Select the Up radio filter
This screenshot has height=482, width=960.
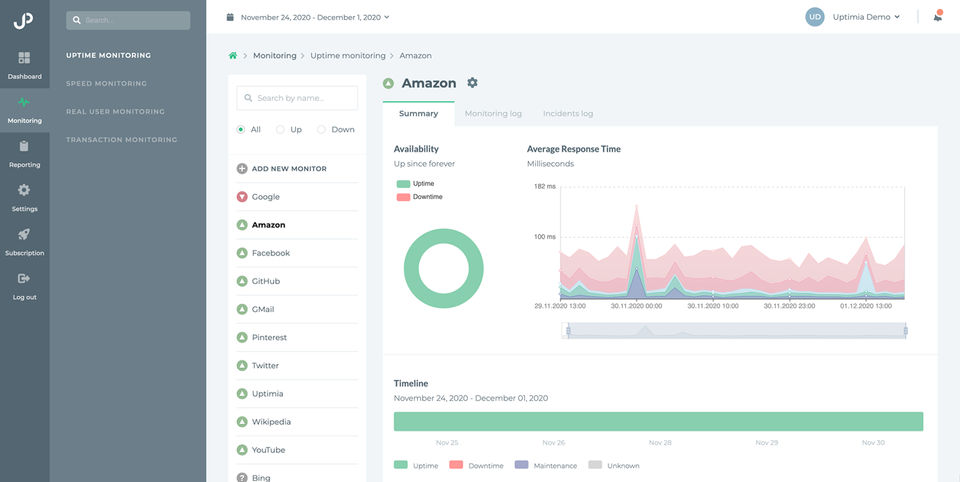280,129
